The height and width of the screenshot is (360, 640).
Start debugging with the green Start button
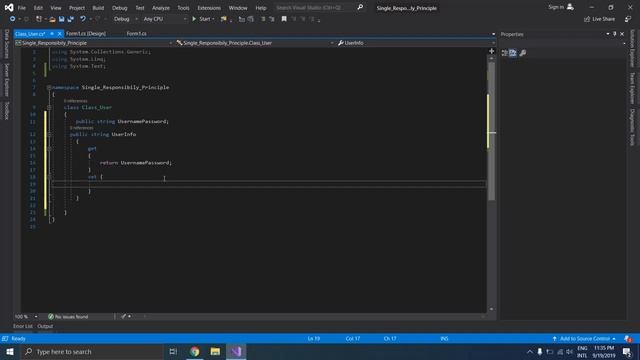coord(203,19)
